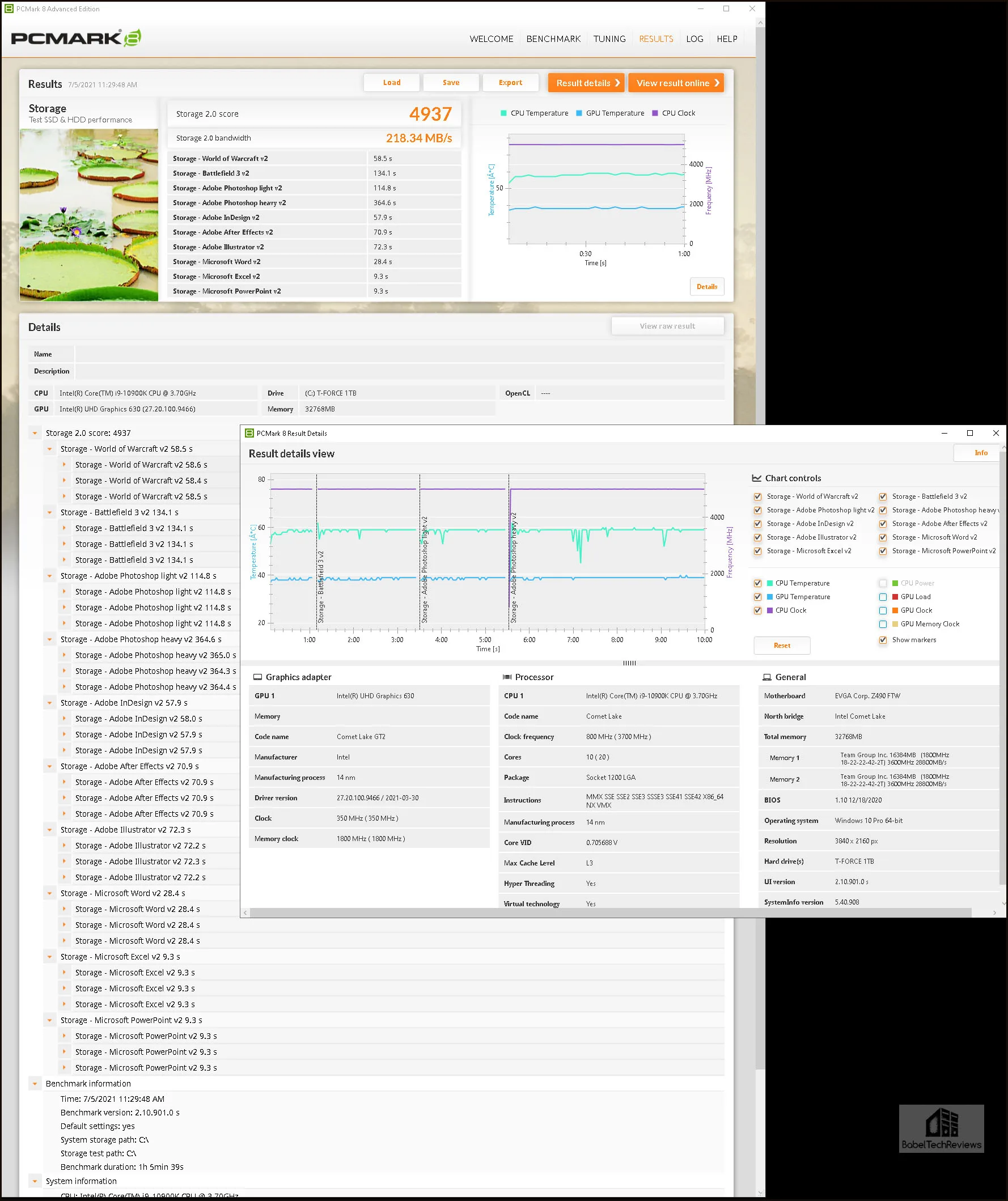Toggle Storage - Battlefield 3 v2 checkbox
Image resolution: width=1008 pixels, height=1201 pixels.
883,496
